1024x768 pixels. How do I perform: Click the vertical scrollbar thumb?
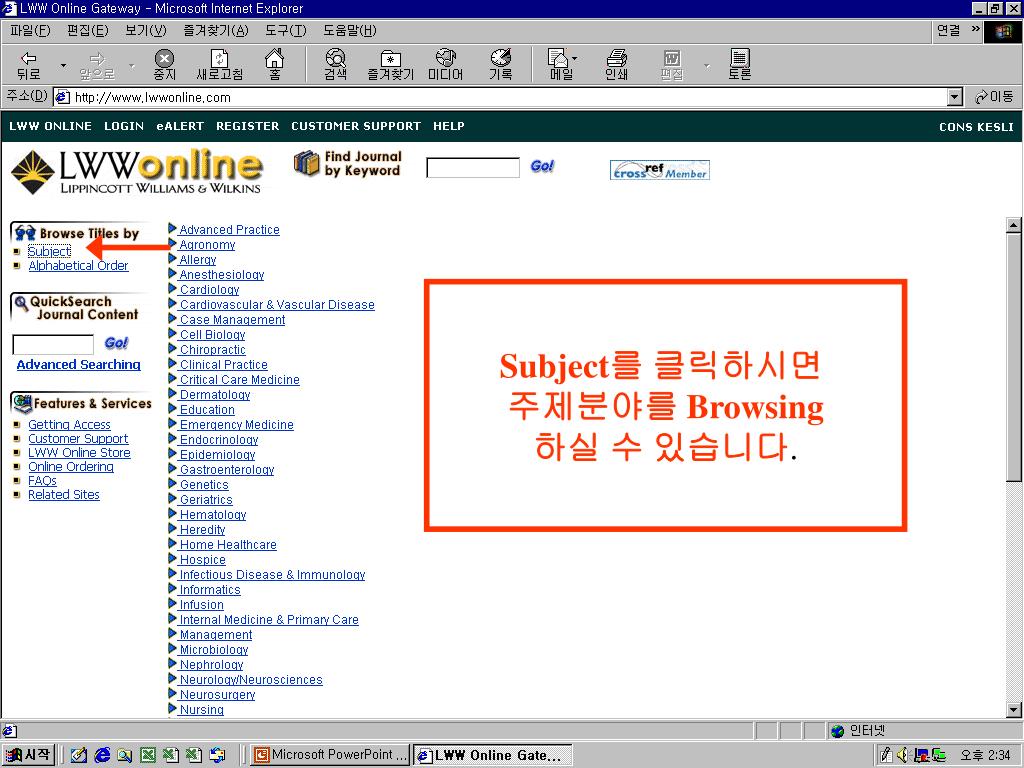pyautogui.click(x=1014, y=357)
